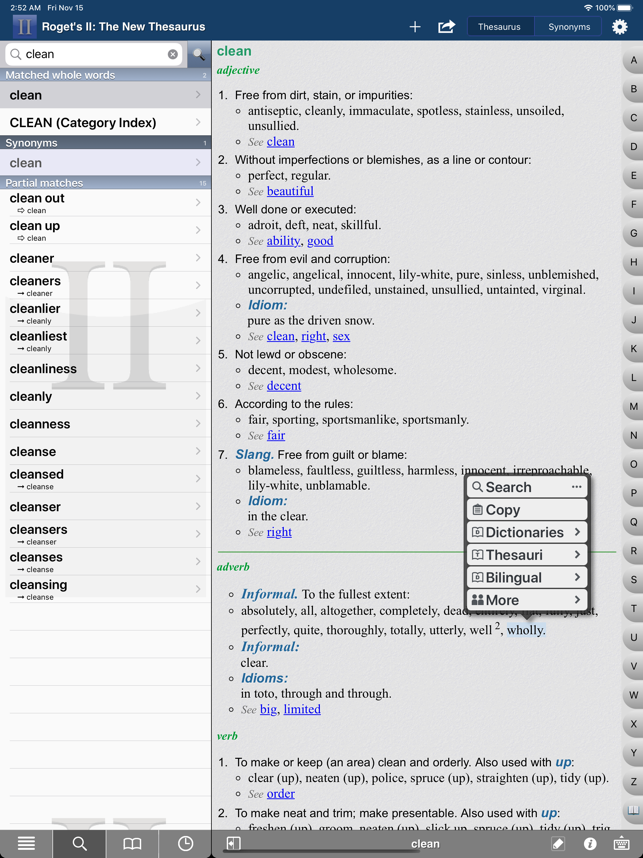Switch to the Synonyms view
The height and width of the screenshot is (858, 643).
click(x=569, y=27)
